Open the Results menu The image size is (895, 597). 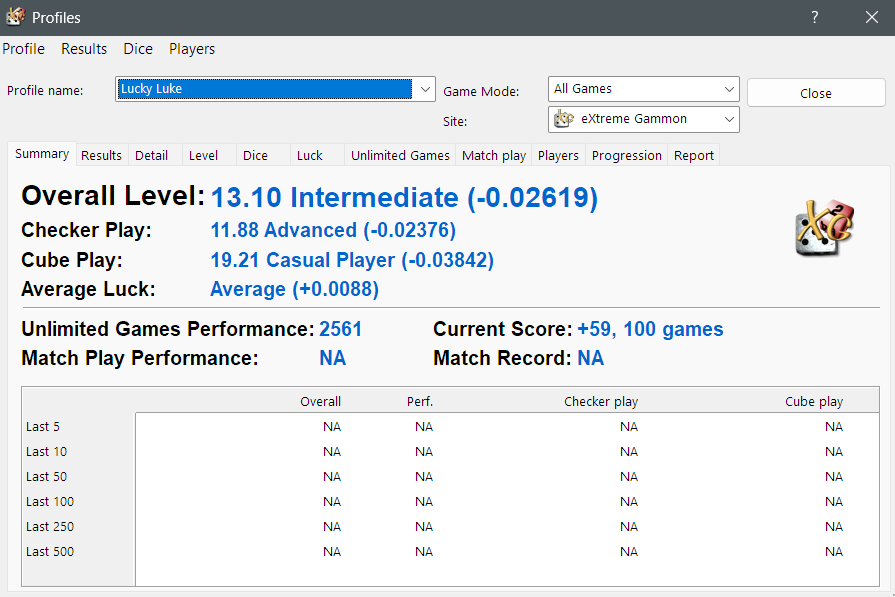[x=84, y=49]
